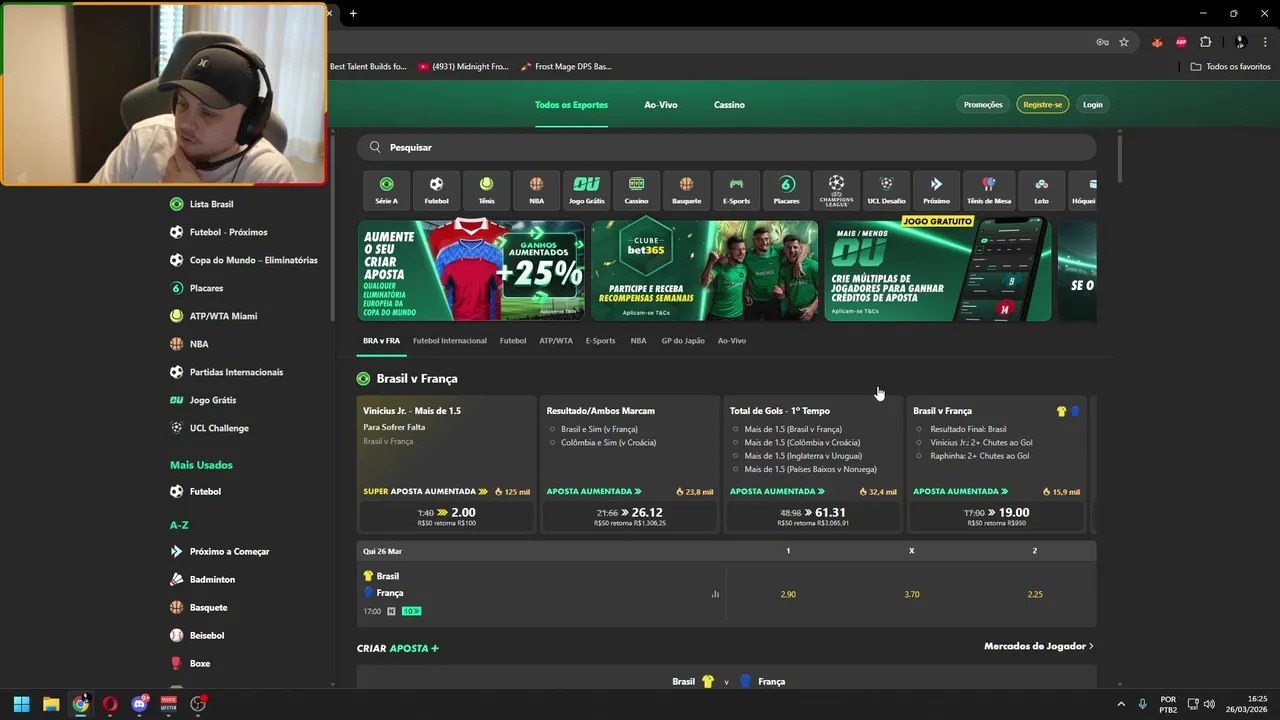1280x720 pixels.
Task: Open the E-Sports shortcut in the sports carousel
Action: coord(736,190)
